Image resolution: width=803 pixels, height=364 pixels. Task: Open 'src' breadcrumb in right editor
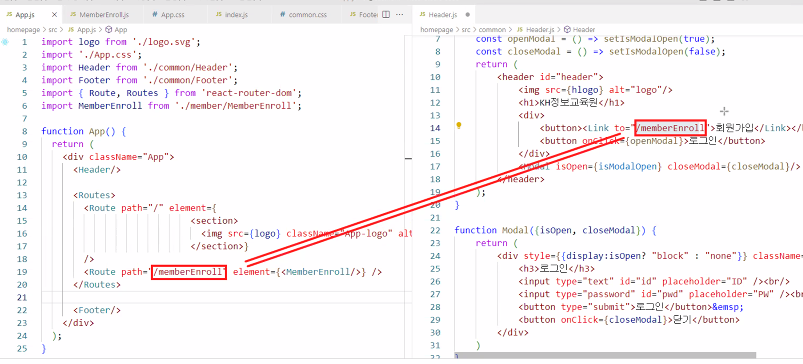(466, 30)
